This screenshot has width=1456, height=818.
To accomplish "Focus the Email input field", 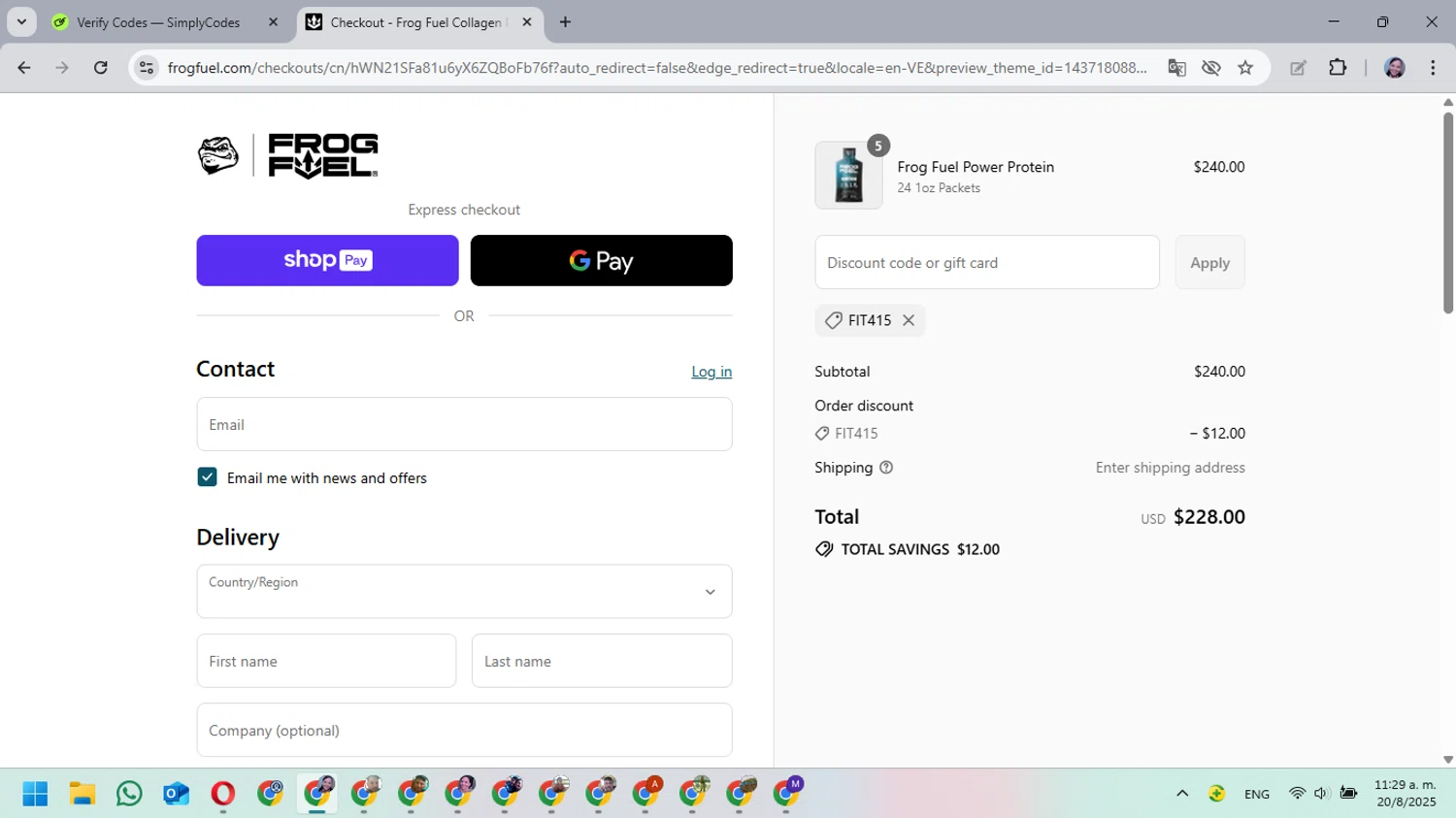I will pyautogui.click(x=464, y=424).
